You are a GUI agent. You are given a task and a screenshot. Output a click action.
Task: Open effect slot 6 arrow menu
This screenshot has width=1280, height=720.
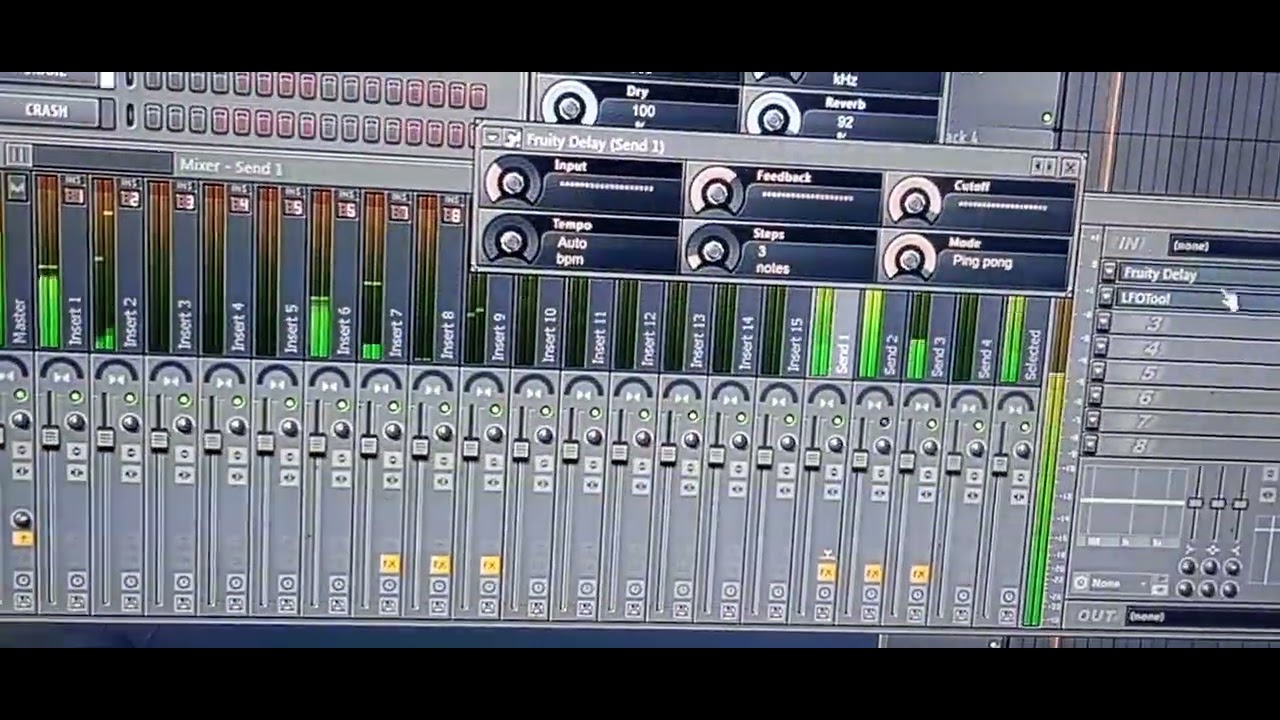click(1097, 396)
